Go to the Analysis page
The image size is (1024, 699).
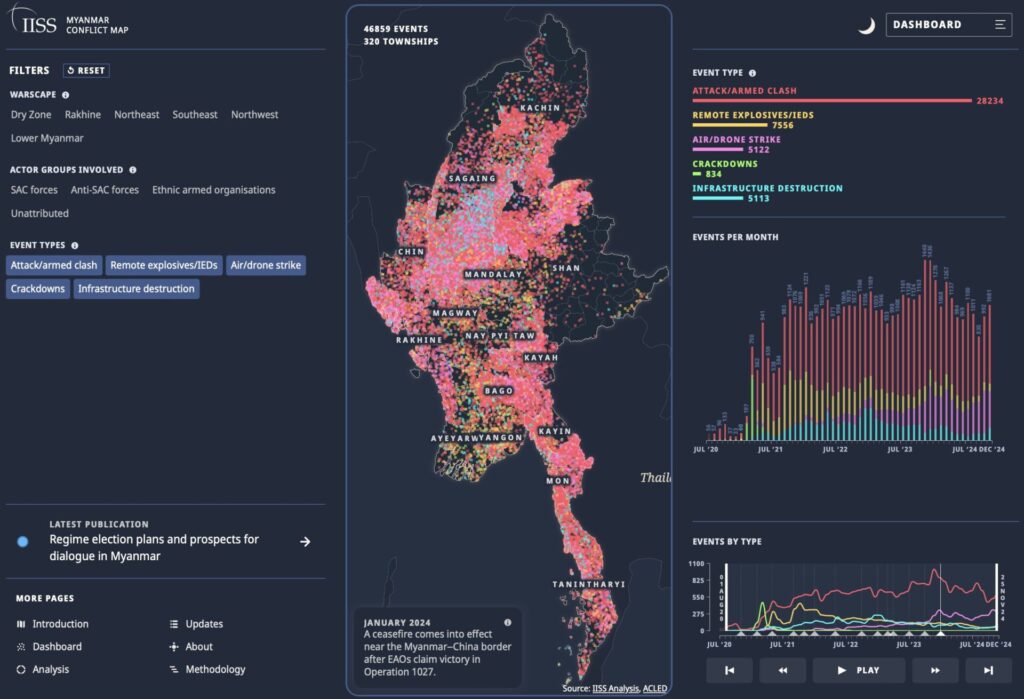[50, 669]
